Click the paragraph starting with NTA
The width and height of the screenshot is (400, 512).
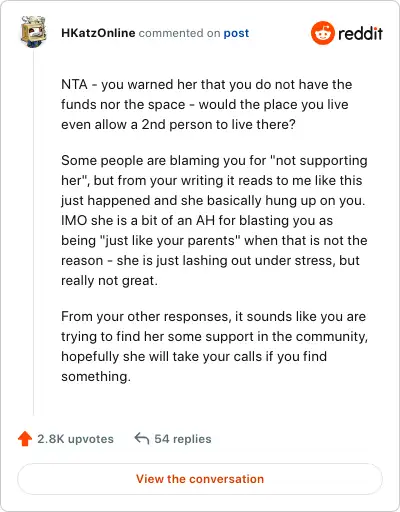207,104
